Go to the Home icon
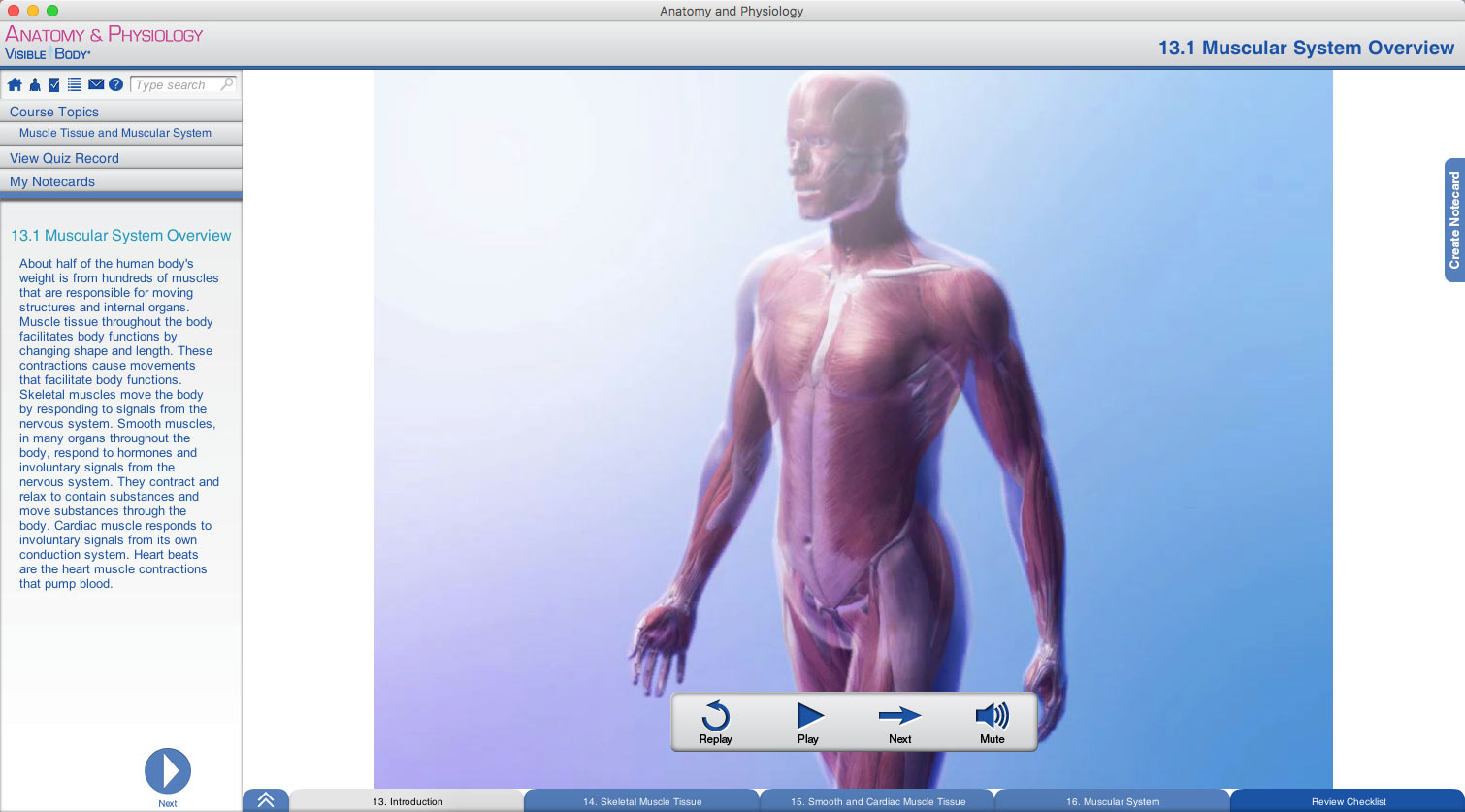 click(15, 85)
